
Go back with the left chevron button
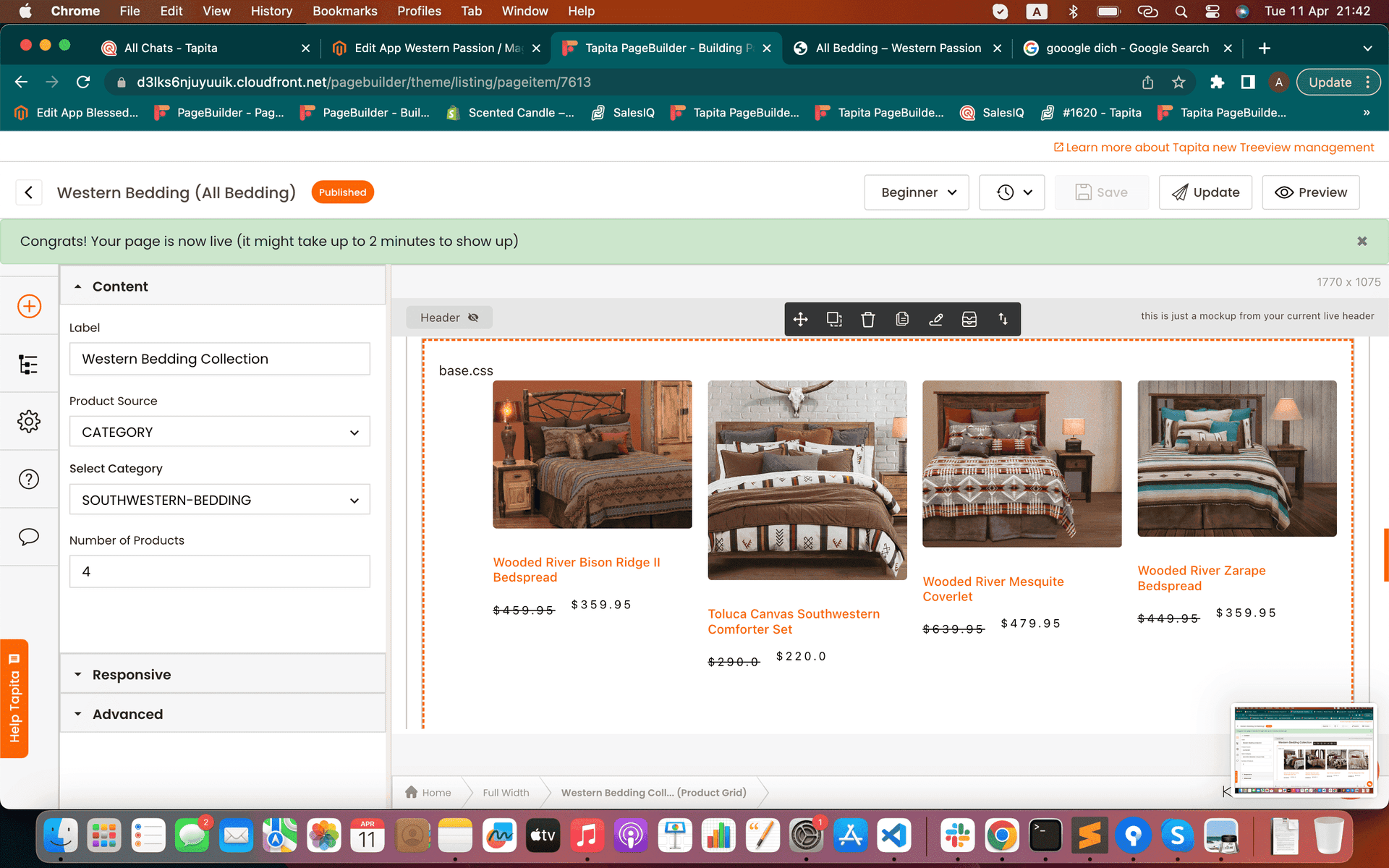[29, 192]
